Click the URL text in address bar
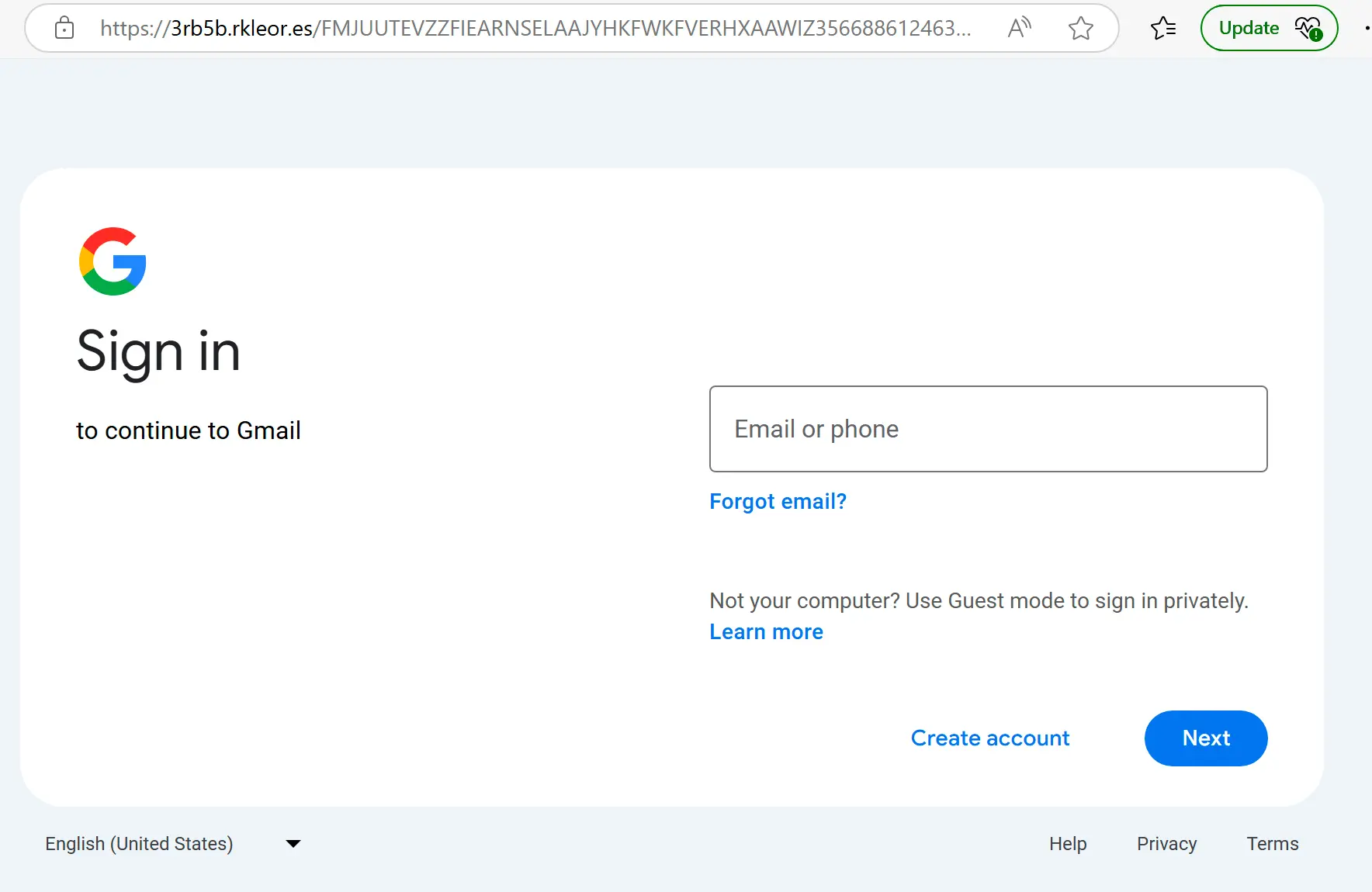This screenshot has height=892, width=1372. pyautogui.click(x=535, y=29)
